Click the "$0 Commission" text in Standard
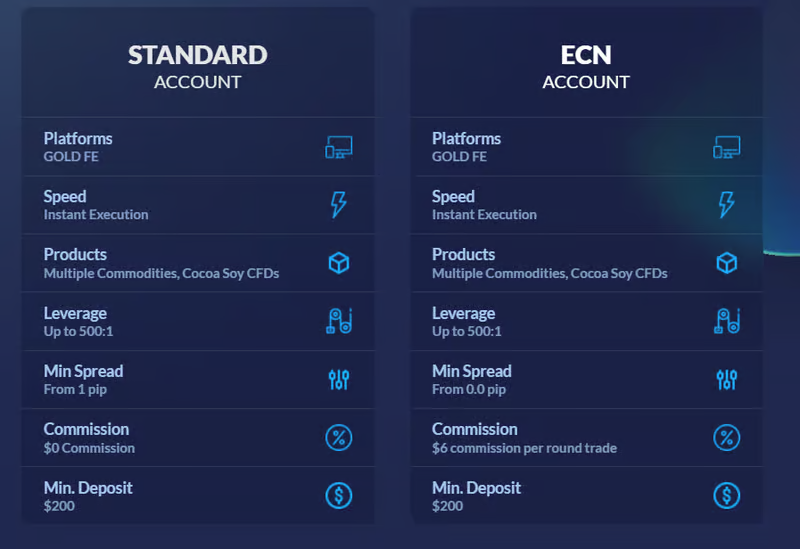 pos(89,448)
